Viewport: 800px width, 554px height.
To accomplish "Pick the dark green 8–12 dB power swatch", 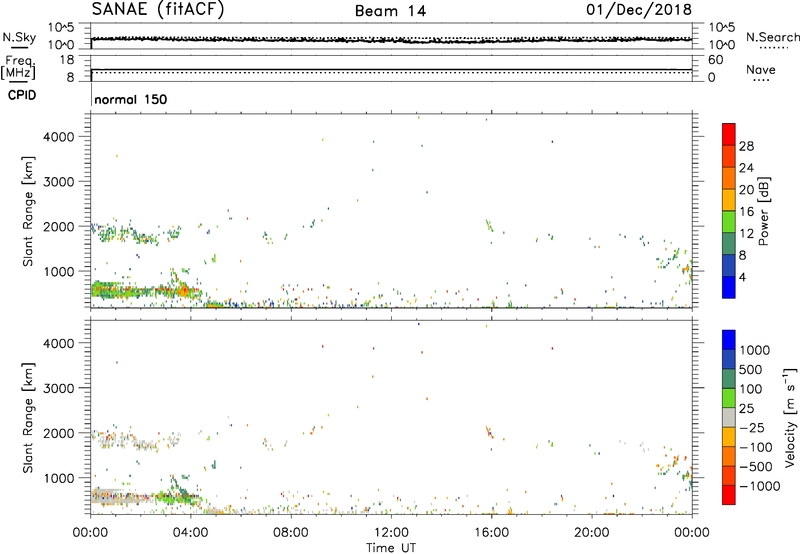I will (x=729, y=244).
